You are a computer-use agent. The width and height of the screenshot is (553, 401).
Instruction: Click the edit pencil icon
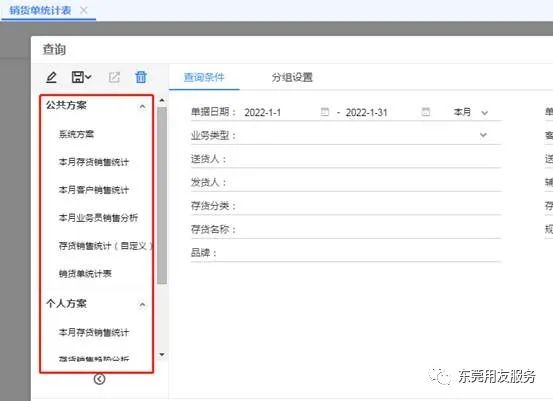(x=51, y=77)
